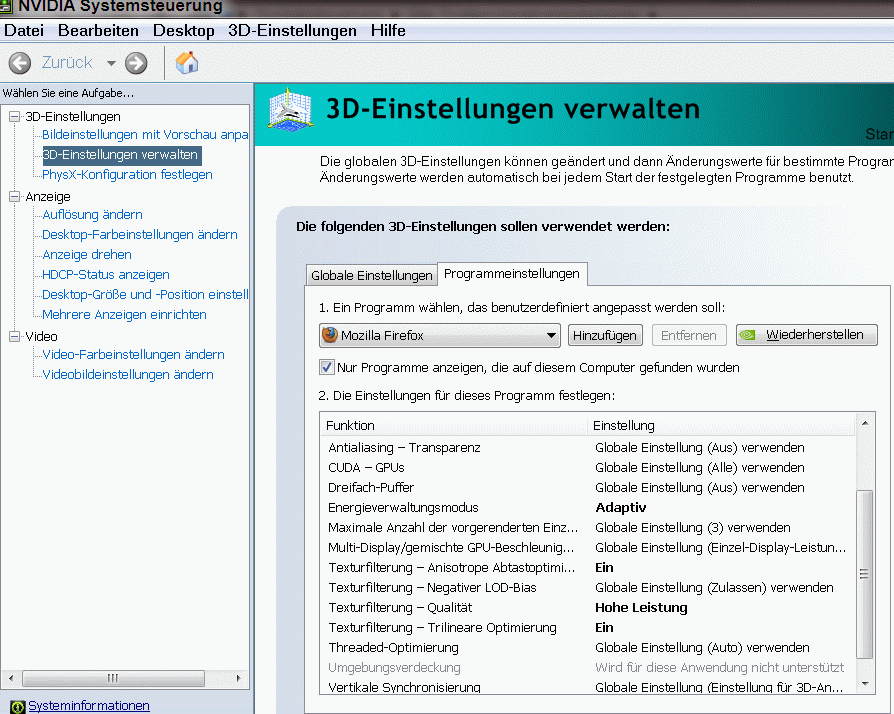Open Videobildeinstellungen ändern
The width and height of the screenshot is (894, 714).
point(128,374)
